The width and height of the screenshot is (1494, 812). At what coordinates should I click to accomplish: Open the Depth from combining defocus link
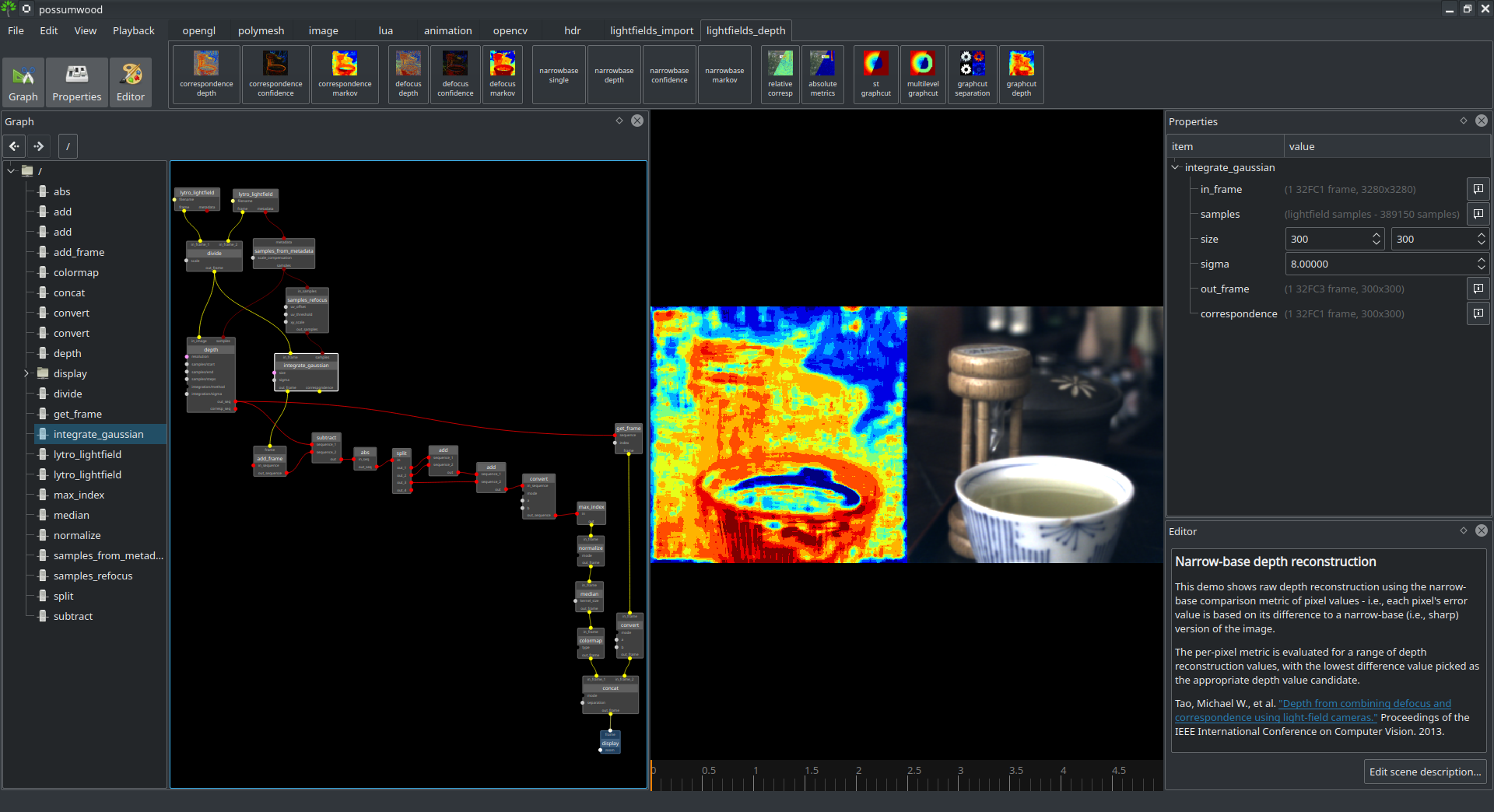1313,710
